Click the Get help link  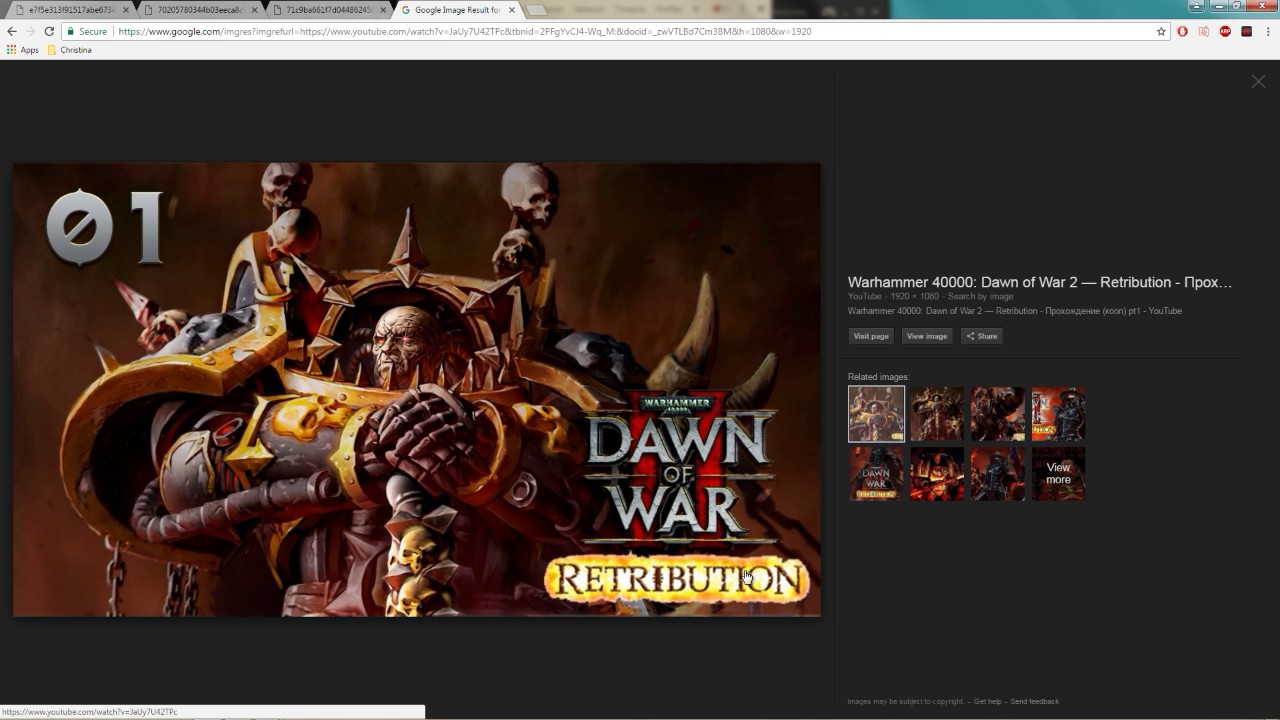pyautogui.click(x=987, y=701)
